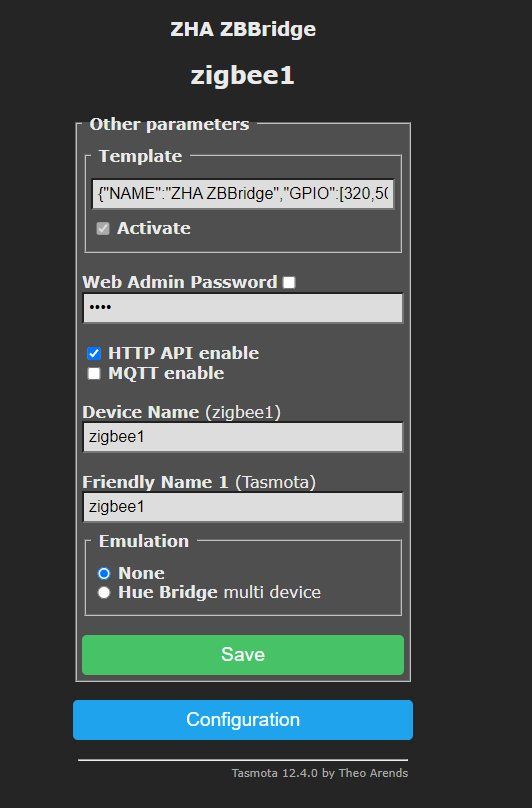
Task: Select the None emulation radio button
Action: [104, 574]
